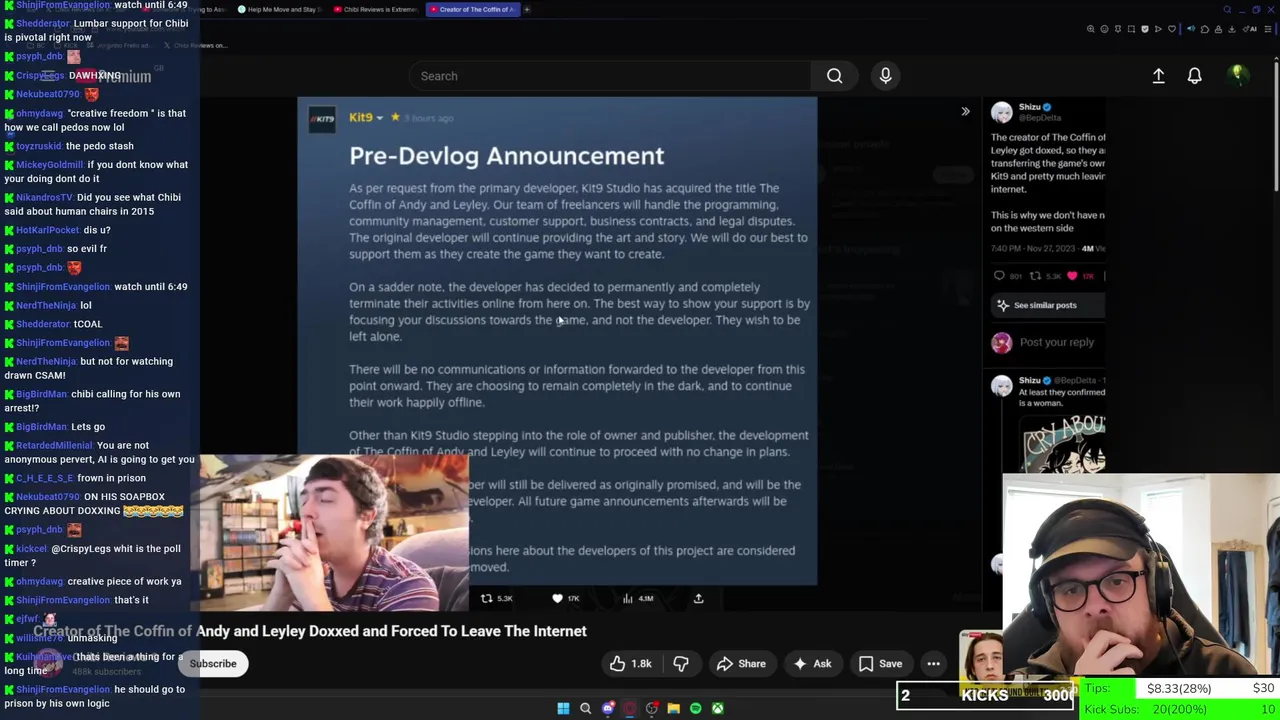Click the Pre-Devlog Announcement heading
Screen dimensions: 1280x720
[x=506, y=156]
